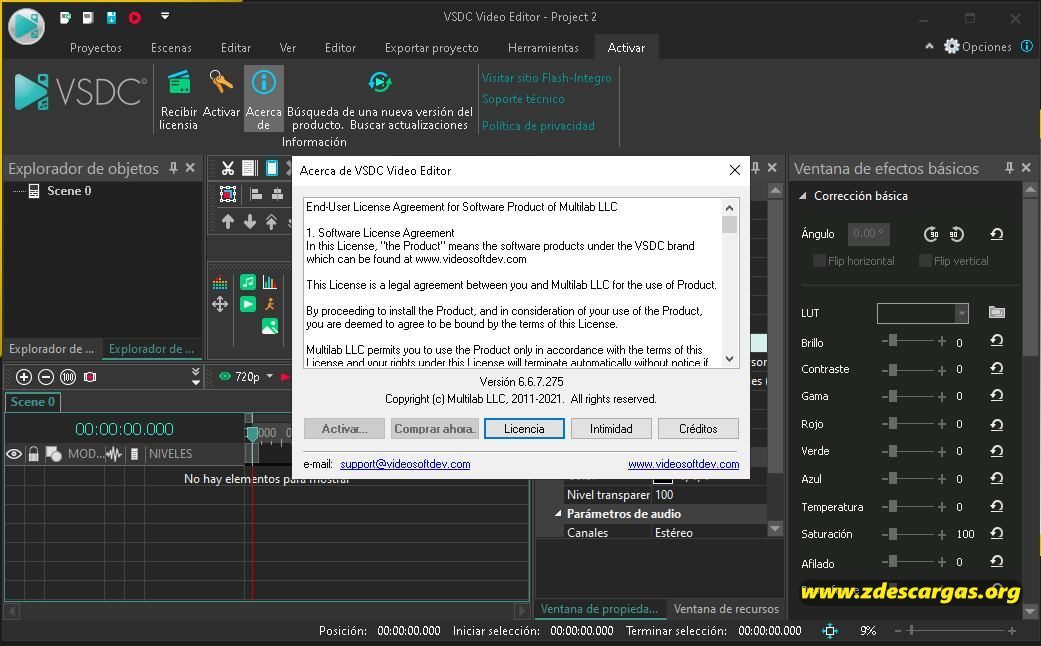The width and height of the screenshot is (1041, 646).
Task: Collapse Parámetros de audio group
Action: 558,513
